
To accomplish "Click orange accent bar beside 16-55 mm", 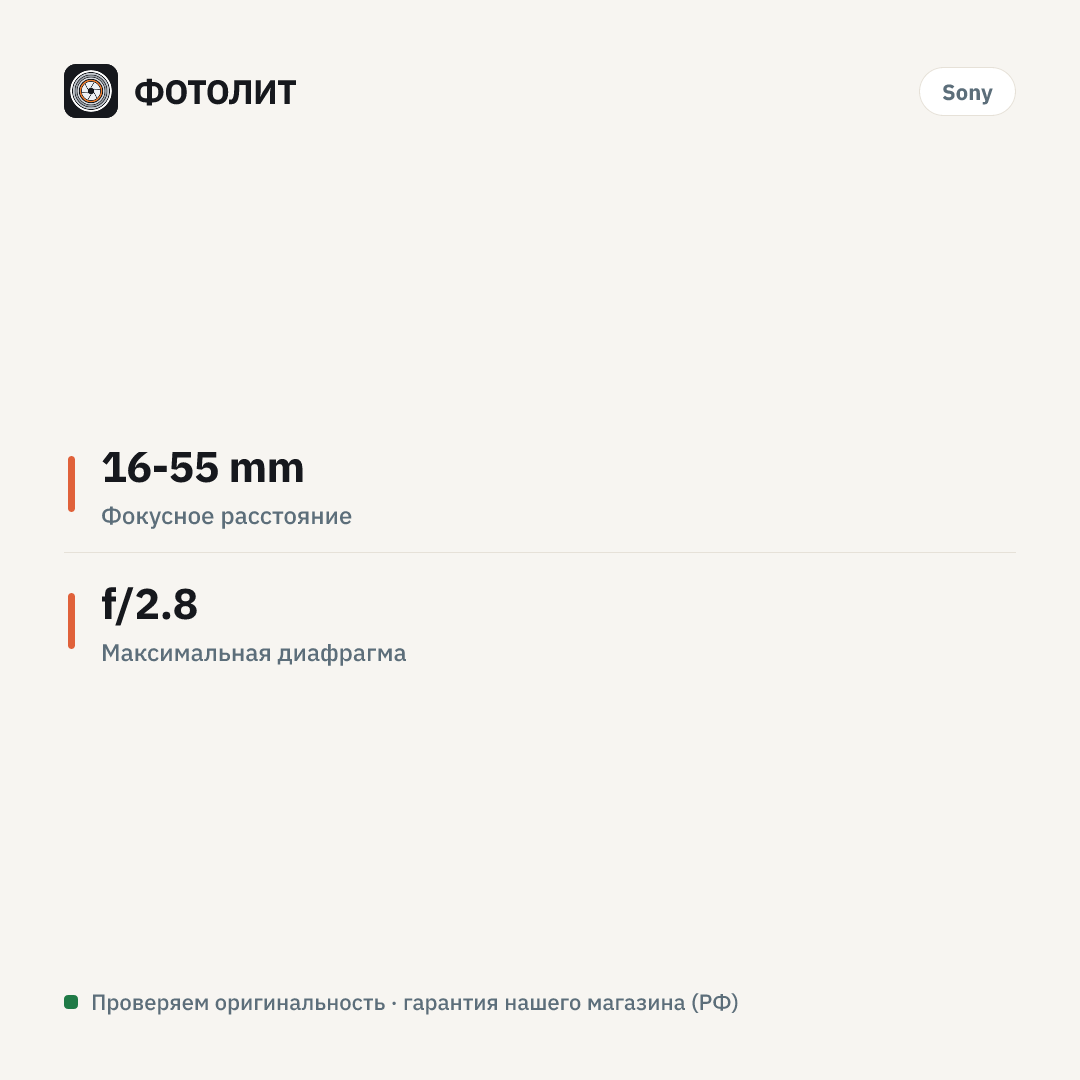I will tap(72, 484).
